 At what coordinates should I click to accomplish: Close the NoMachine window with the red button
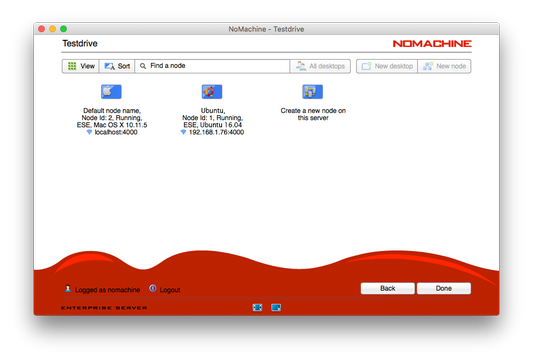[x=42, y=29]
